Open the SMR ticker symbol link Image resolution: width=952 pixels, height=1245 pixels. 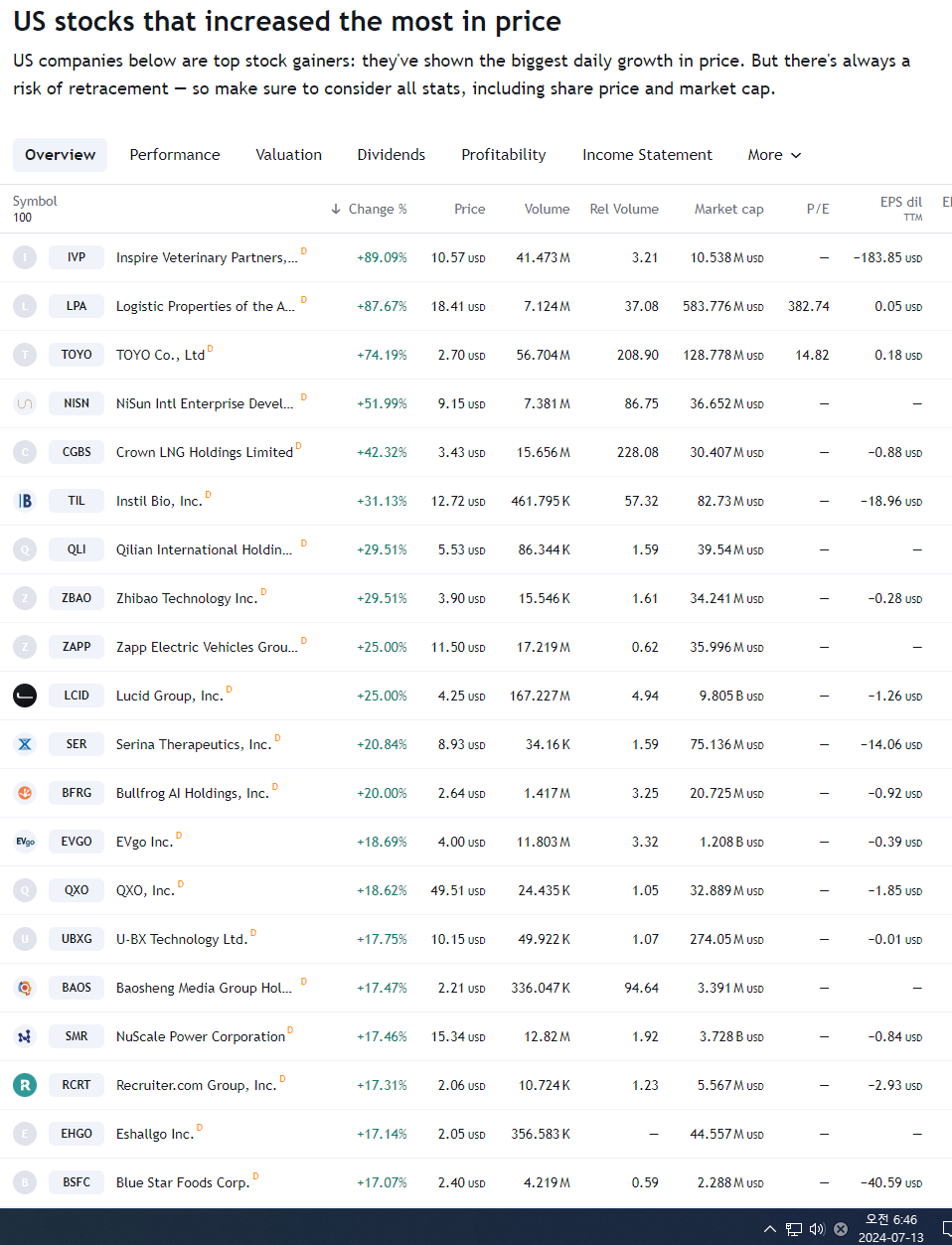tap(77, 1036)
